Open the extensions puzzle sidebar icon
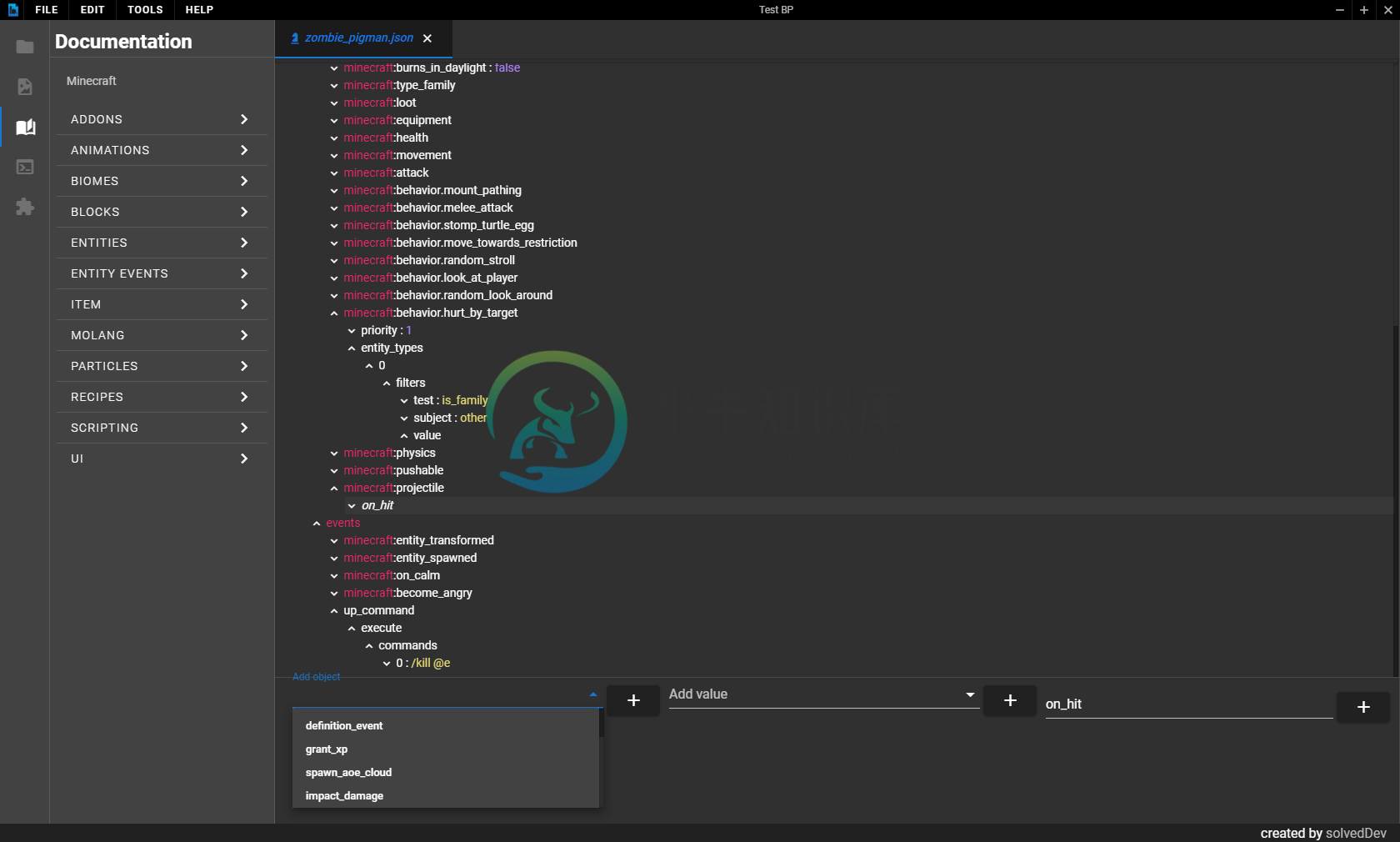 (x=25, y=207)
